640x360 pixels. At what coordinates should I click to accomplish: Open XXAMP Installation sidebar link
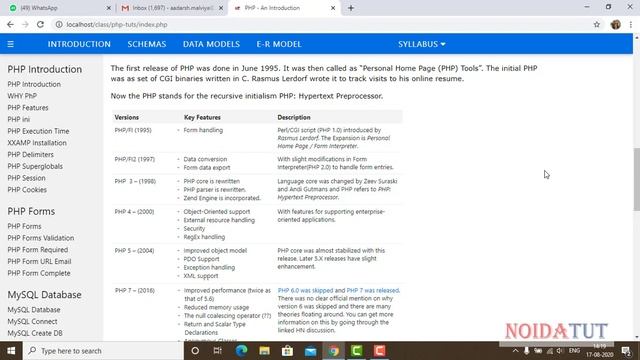37,143
